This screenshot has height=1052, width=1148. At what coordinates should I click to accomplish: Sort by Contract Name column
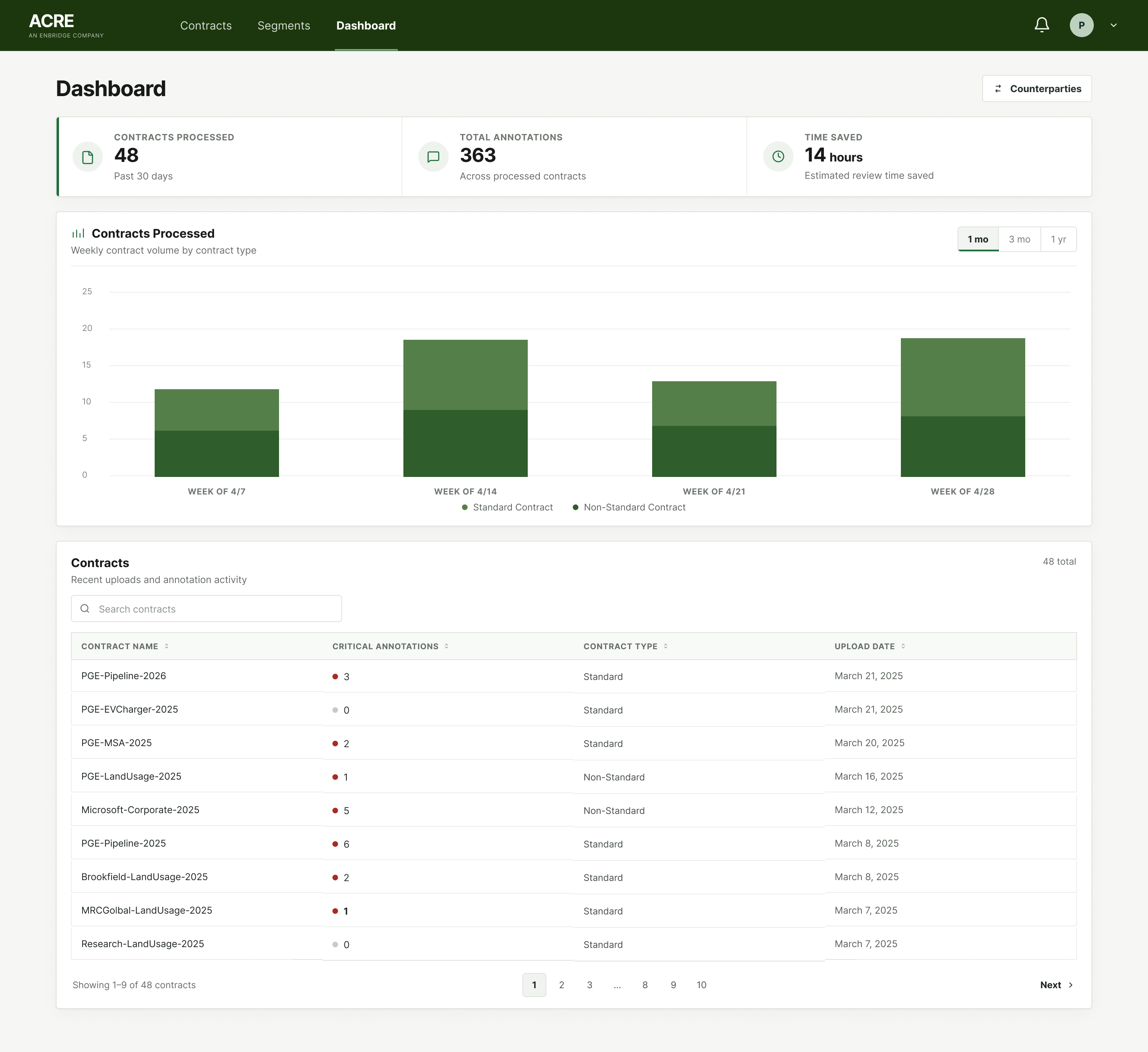tap(125, 646)
